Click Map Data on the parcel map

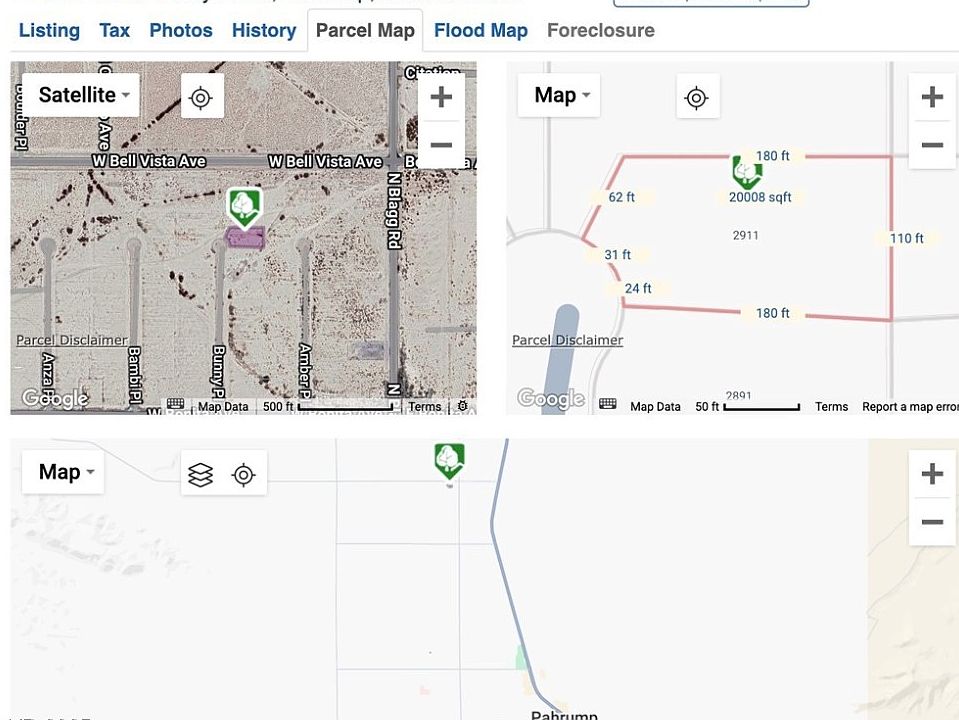pos(655,406)
